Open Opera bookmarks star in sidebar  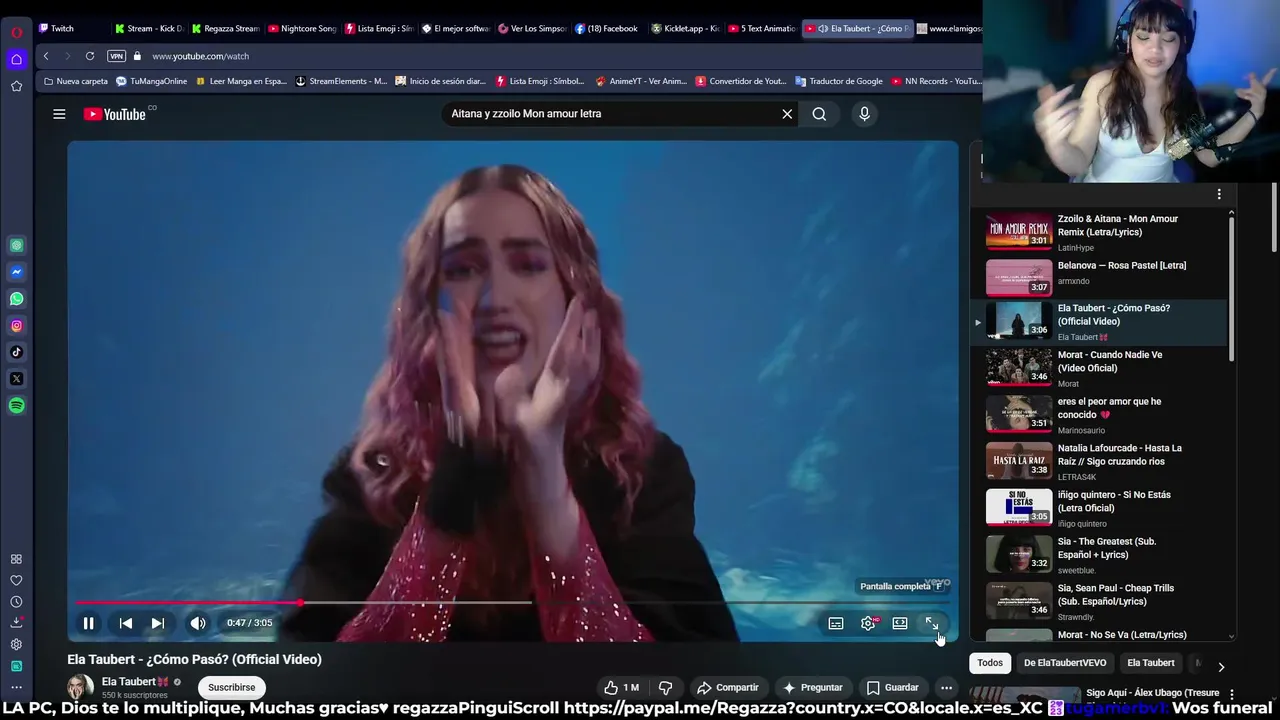[x=16, y=86]
